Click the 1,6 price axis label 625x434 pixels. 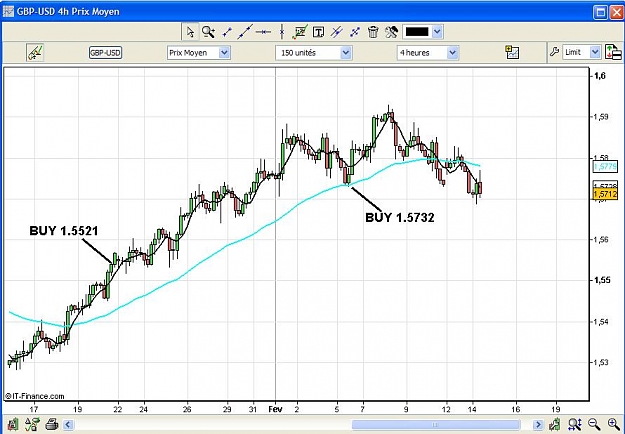pyautogui.click(x=600, y=76)
